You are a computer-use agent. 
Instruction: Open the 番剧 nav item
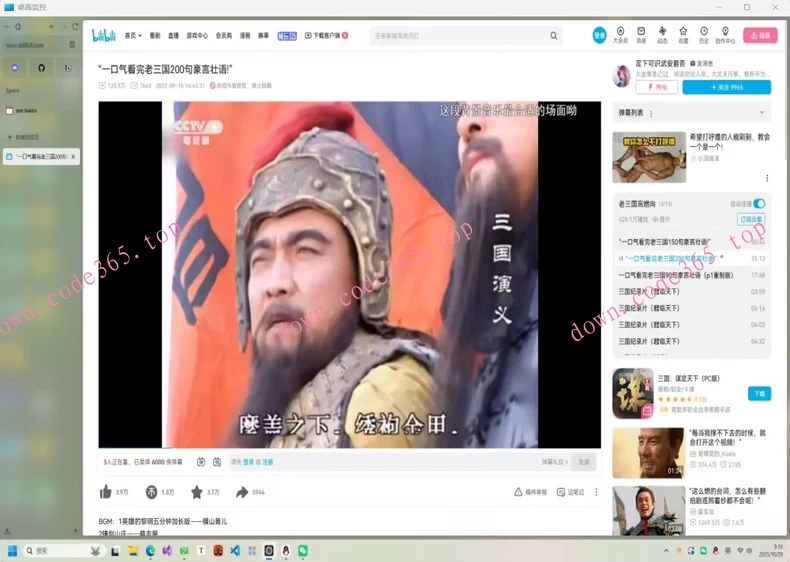(x=155, y=35)
